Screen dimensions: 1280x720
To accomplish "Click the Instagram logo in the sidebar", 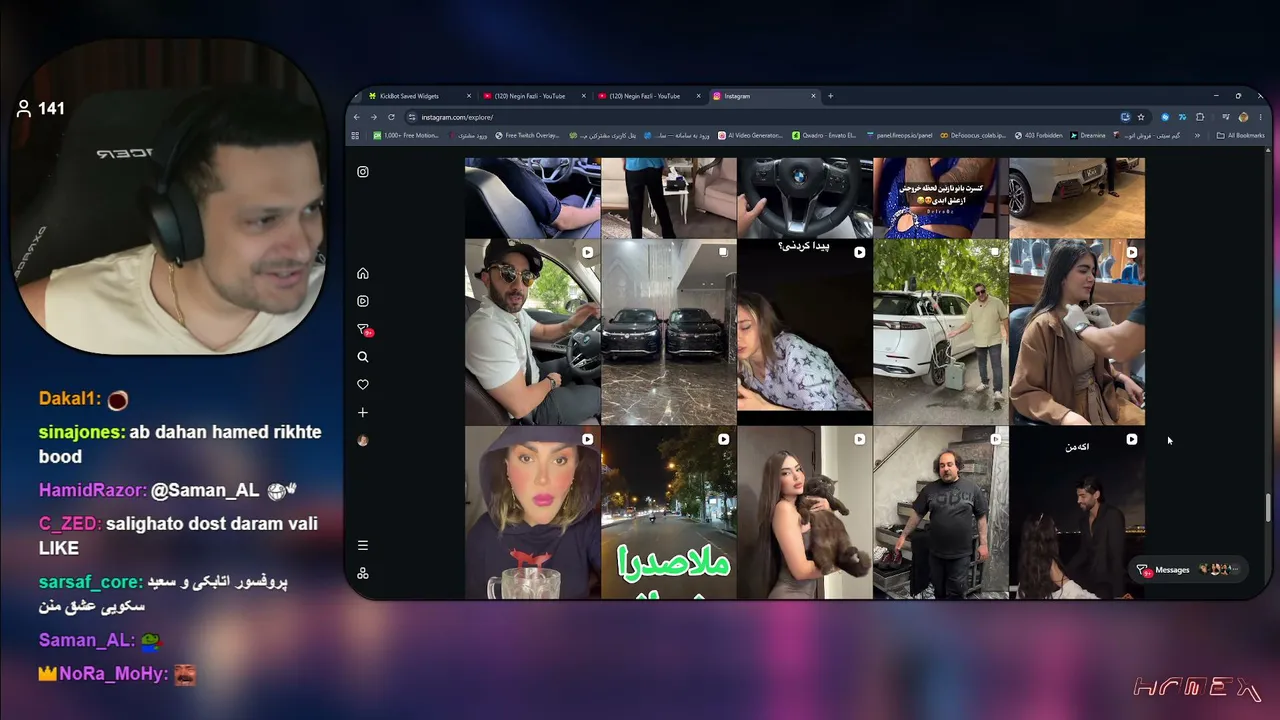I will (x=363, y=172).
